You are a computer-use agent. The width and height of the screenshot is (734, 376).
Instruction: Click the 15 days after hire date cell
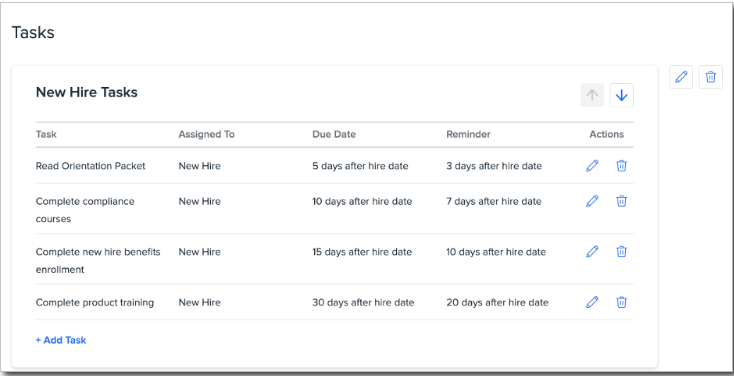[x=362, y=252]
